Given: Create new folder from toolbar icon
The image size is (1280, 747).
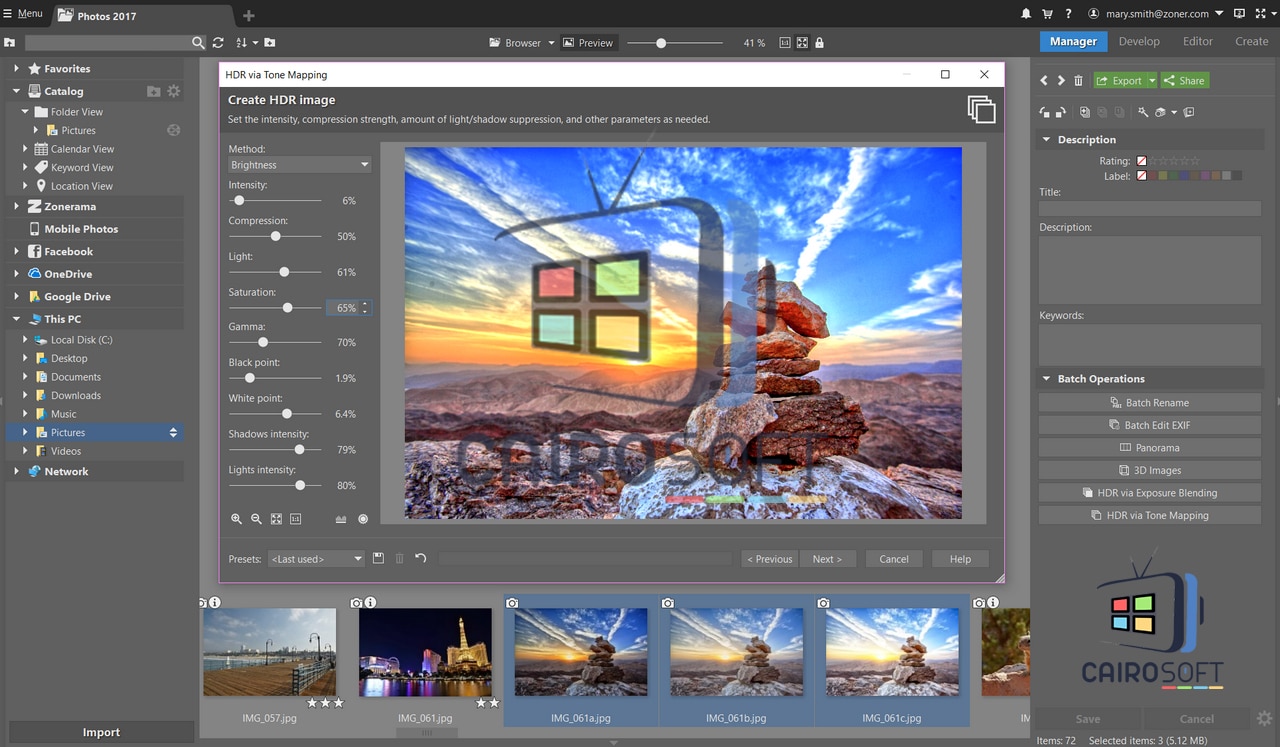Looking at the screenshot, I should (270, 43).
